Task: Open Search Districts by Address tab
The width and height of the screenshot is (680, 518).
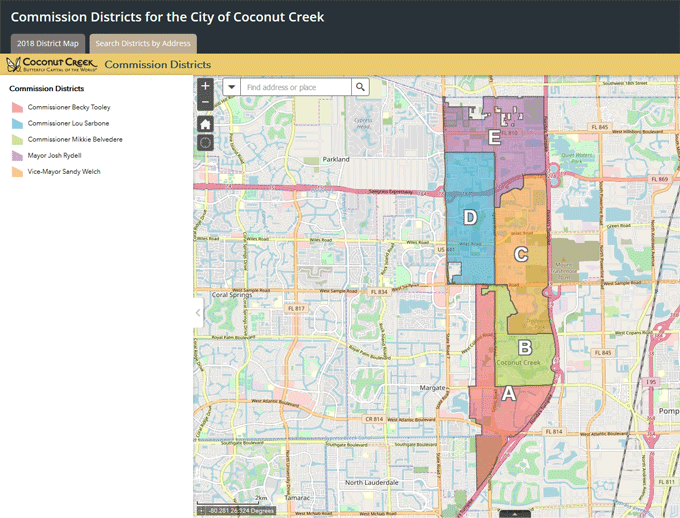Action: tap(143, 43)
